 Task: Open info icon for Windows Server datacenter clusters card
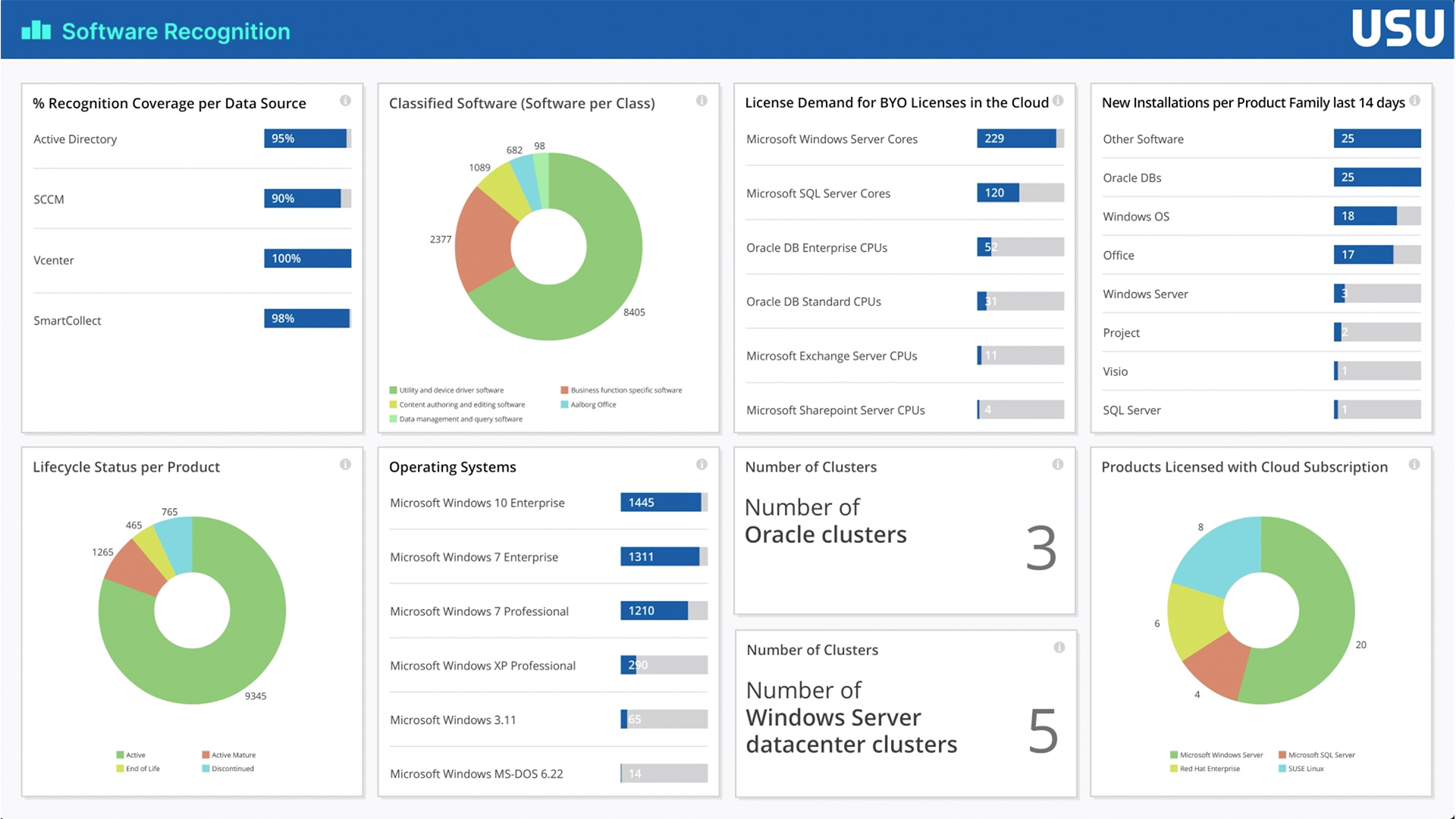click(x=1059, y=647)
